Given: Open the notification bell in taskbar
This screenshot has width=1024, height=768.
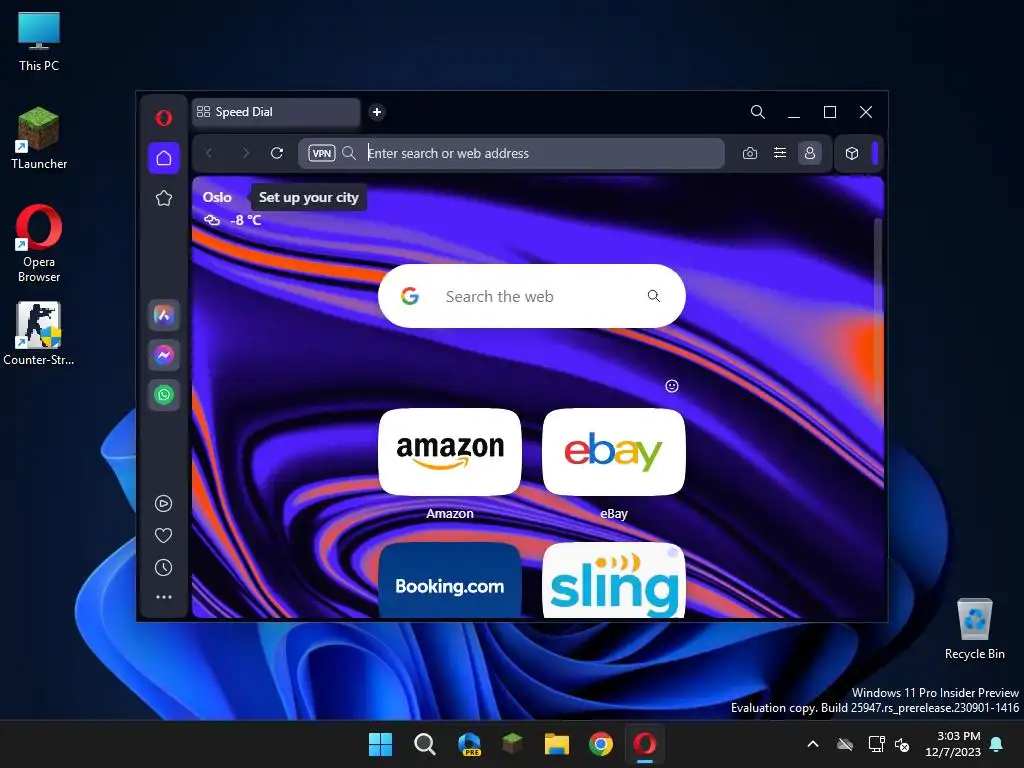Looking at the screenshot, I should [997, 744].
